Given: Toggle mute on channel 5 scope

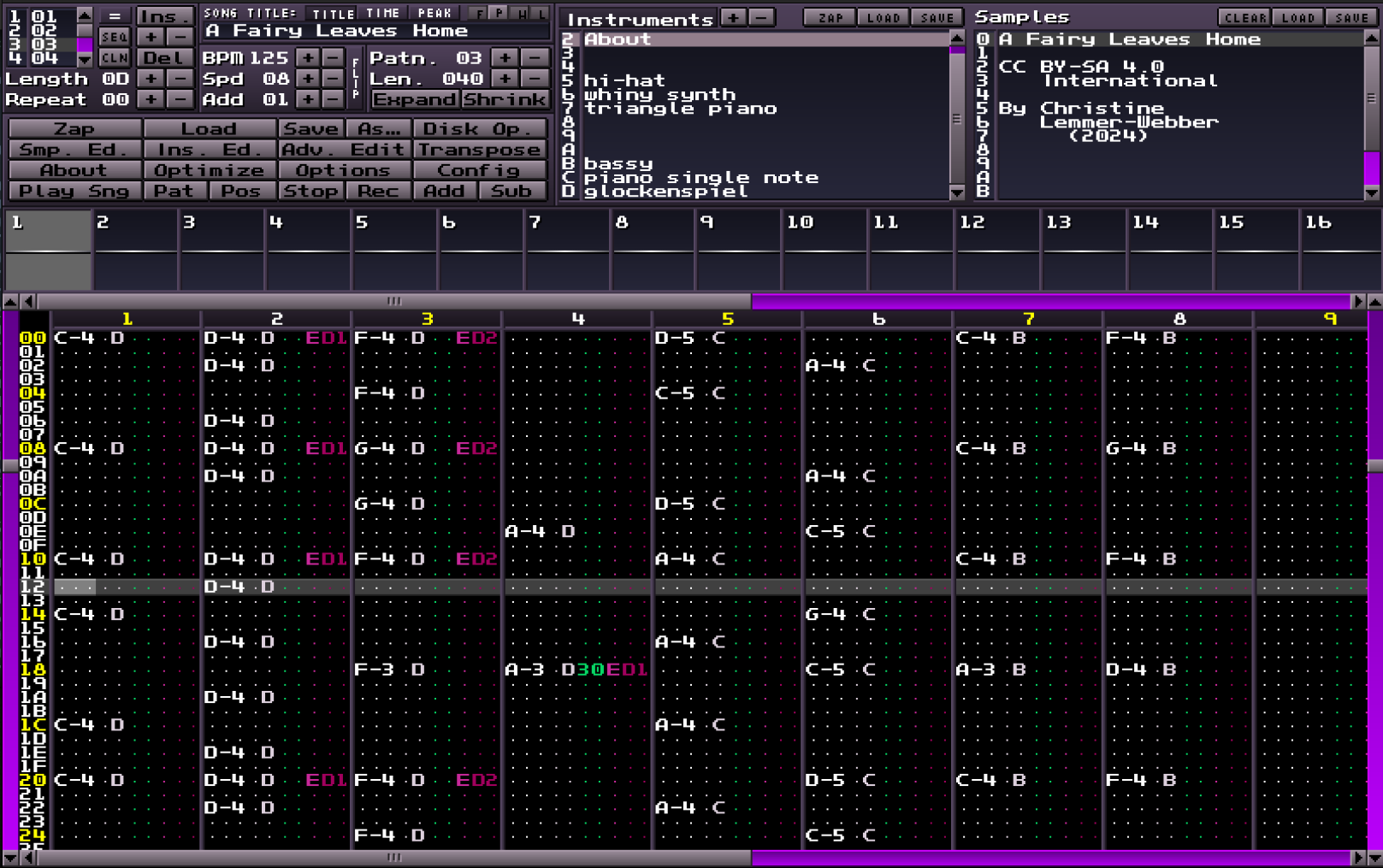Looking at the screenshot, I should (x=395, y=250).
